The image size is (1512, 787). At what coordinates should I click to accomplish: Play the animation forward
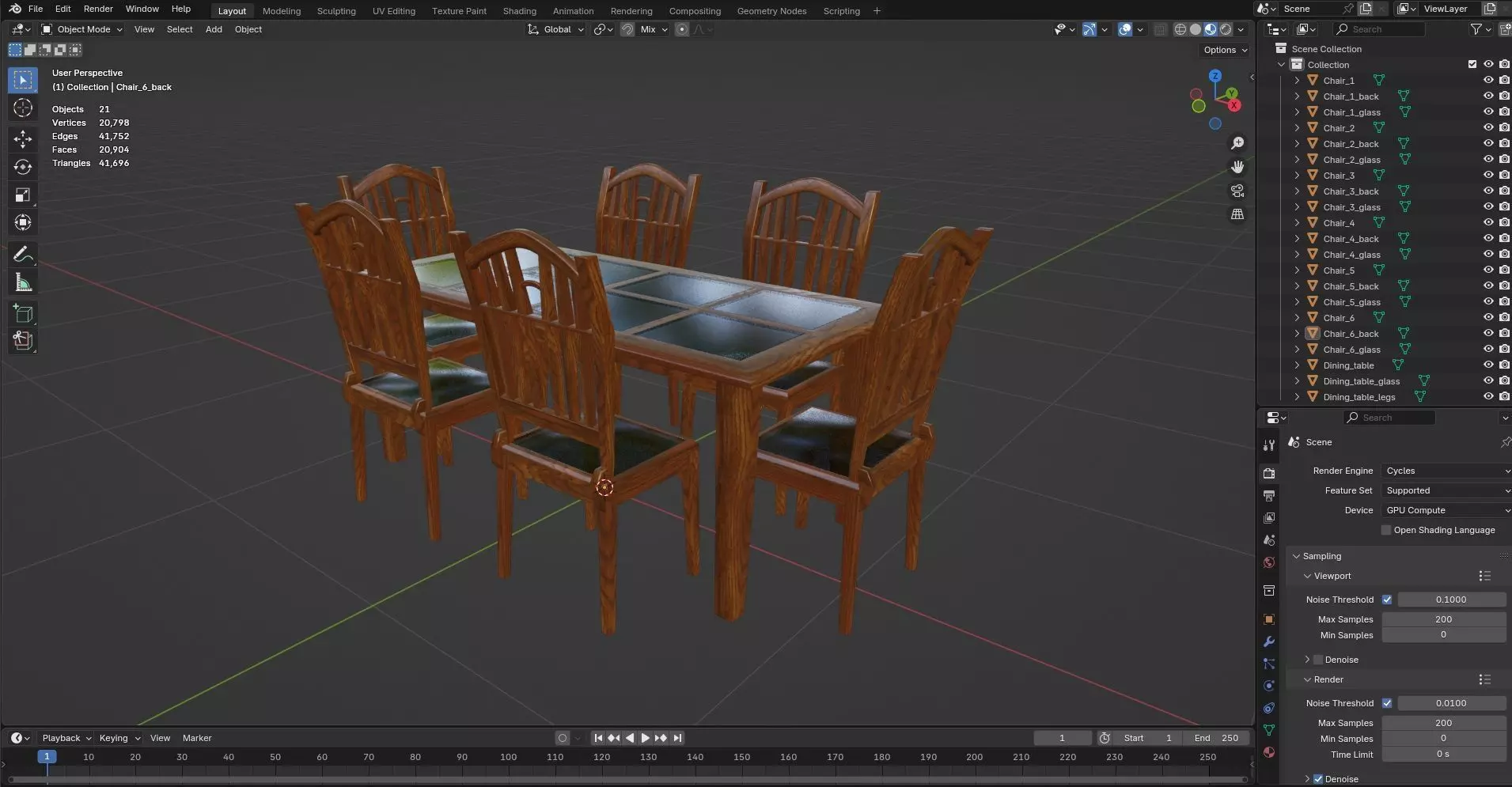645,738
